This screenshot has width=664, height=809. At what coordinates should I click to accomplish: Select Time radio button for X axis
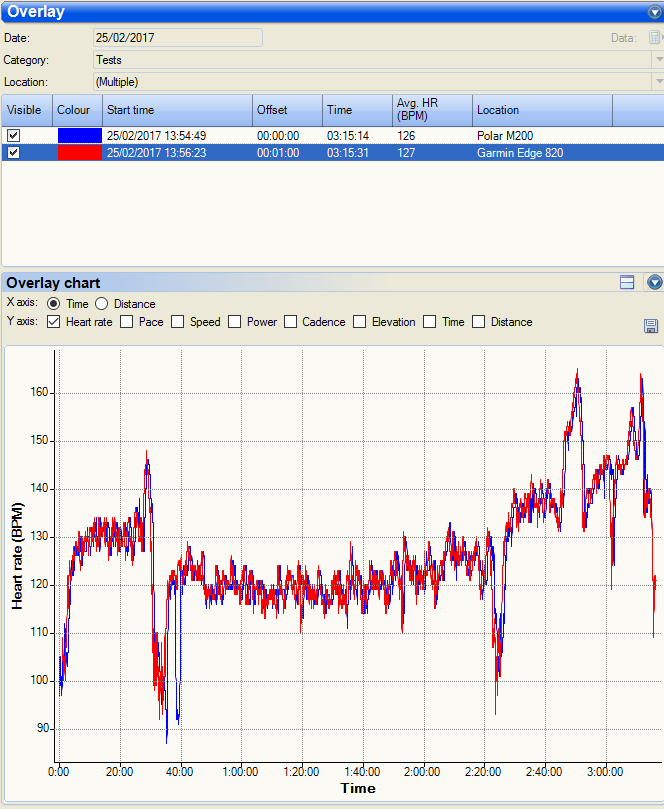coord(54,304)
